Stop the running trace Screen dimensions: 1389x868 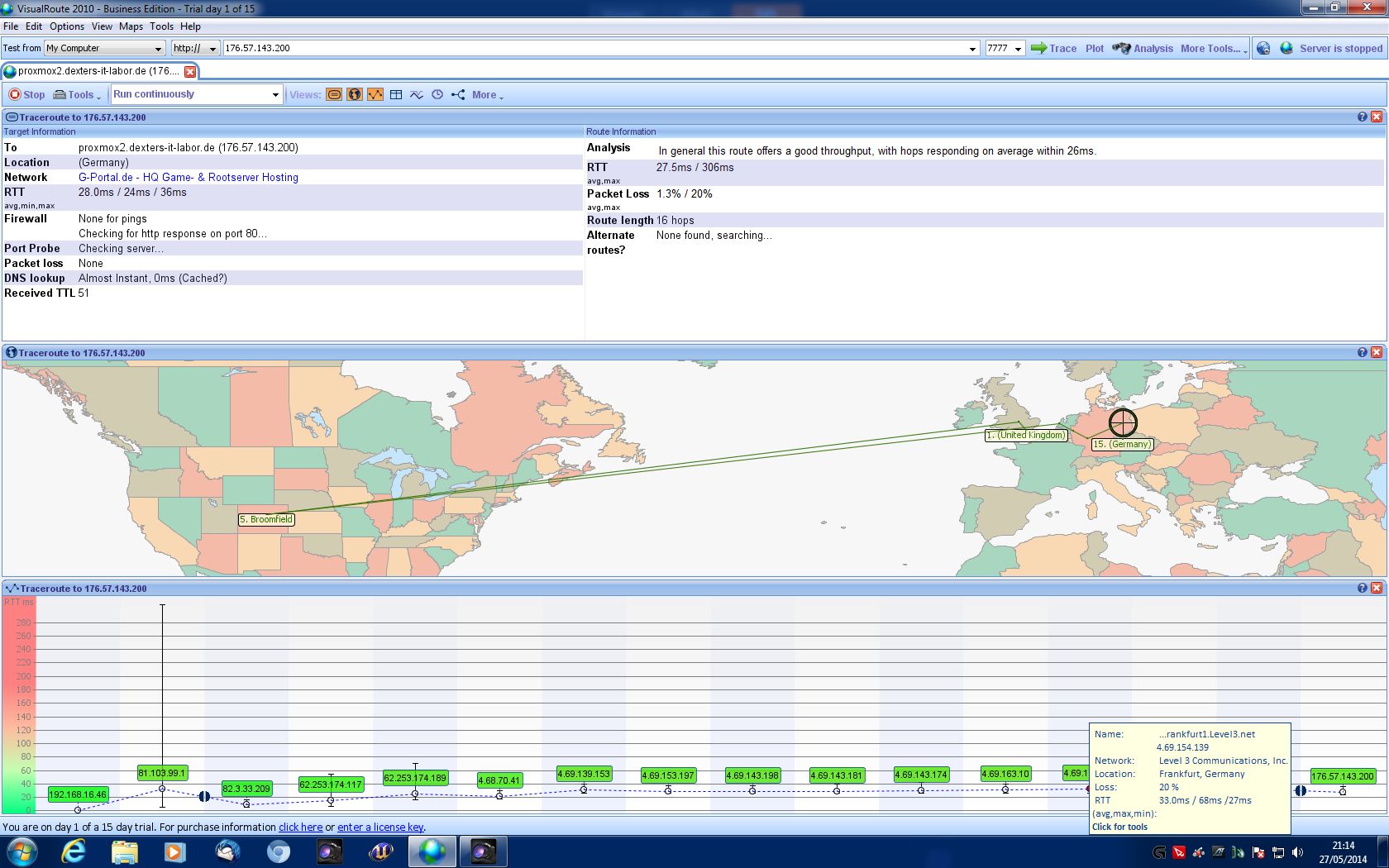coord(26,95)
